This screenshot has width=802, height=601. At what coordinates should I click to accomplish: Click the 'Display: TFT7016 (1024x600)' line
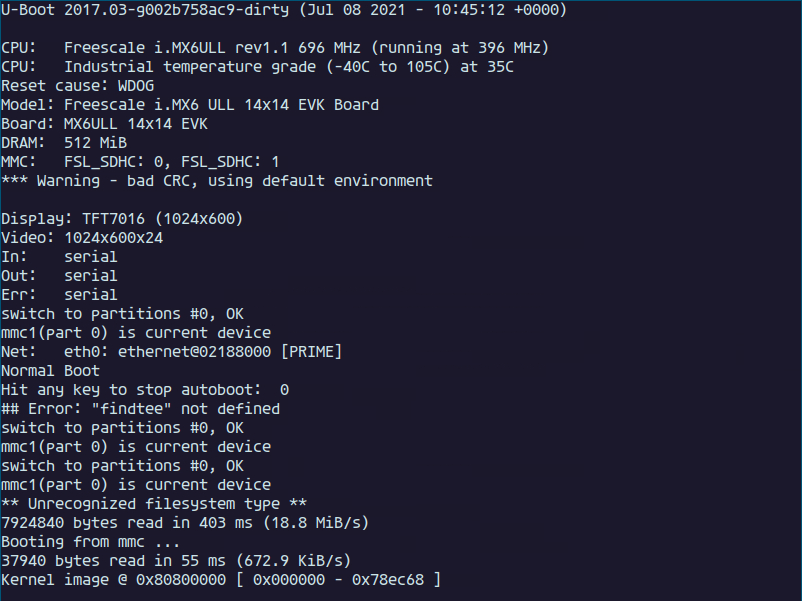[x=122, y=219]
